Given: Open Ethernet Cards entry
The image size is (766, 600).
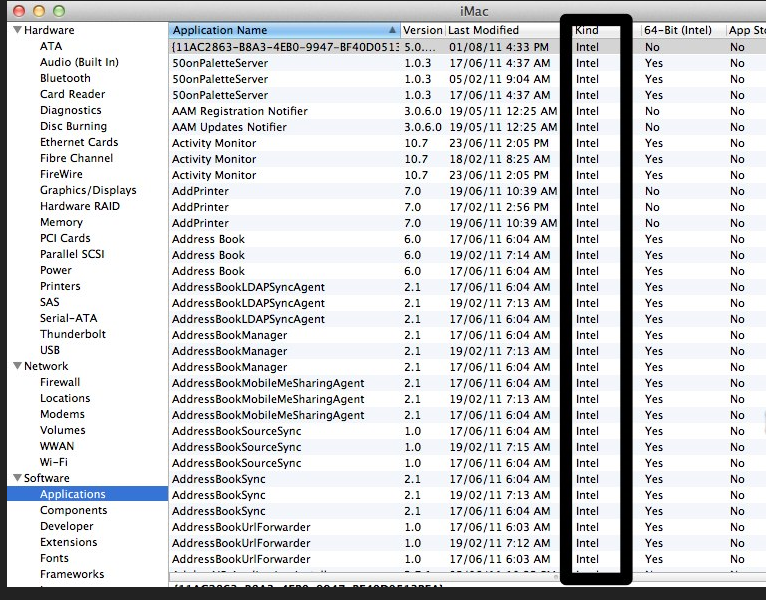Looking at the screenshot, I should click(79, 142).
